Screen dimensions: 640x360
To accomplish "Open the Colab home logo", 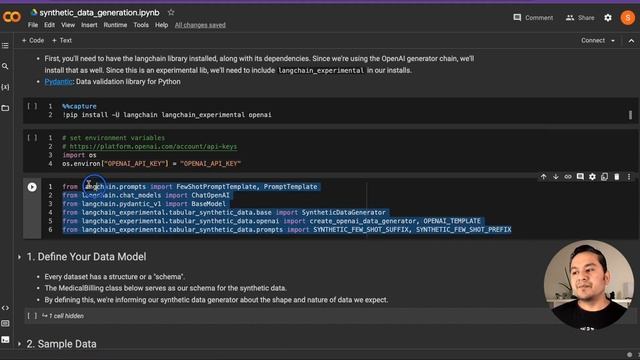I will pyautogui.click(x=12, y=17).
